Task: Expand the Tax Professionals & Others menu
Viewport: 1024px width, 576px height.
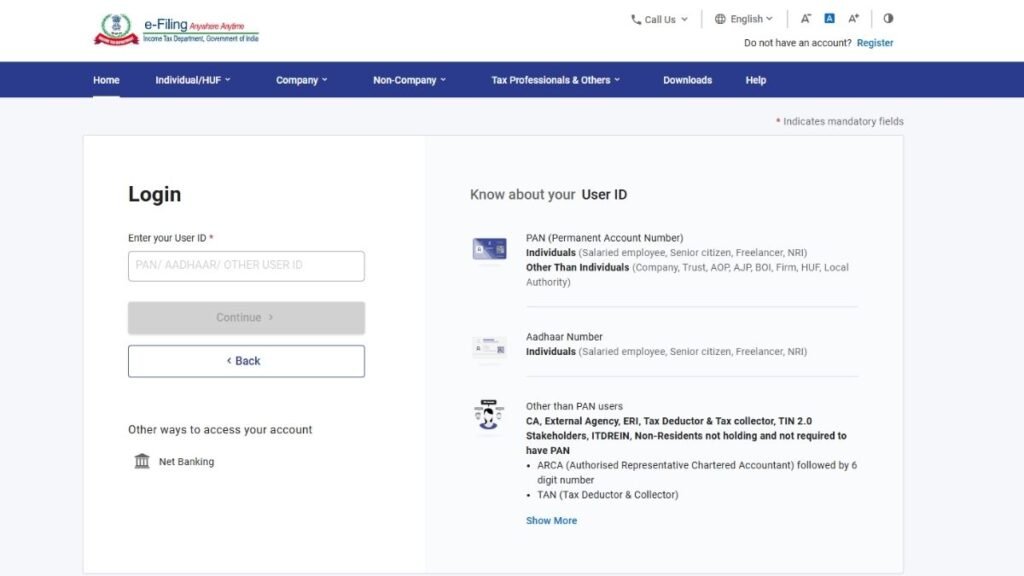Action: (x=555, y=80)
